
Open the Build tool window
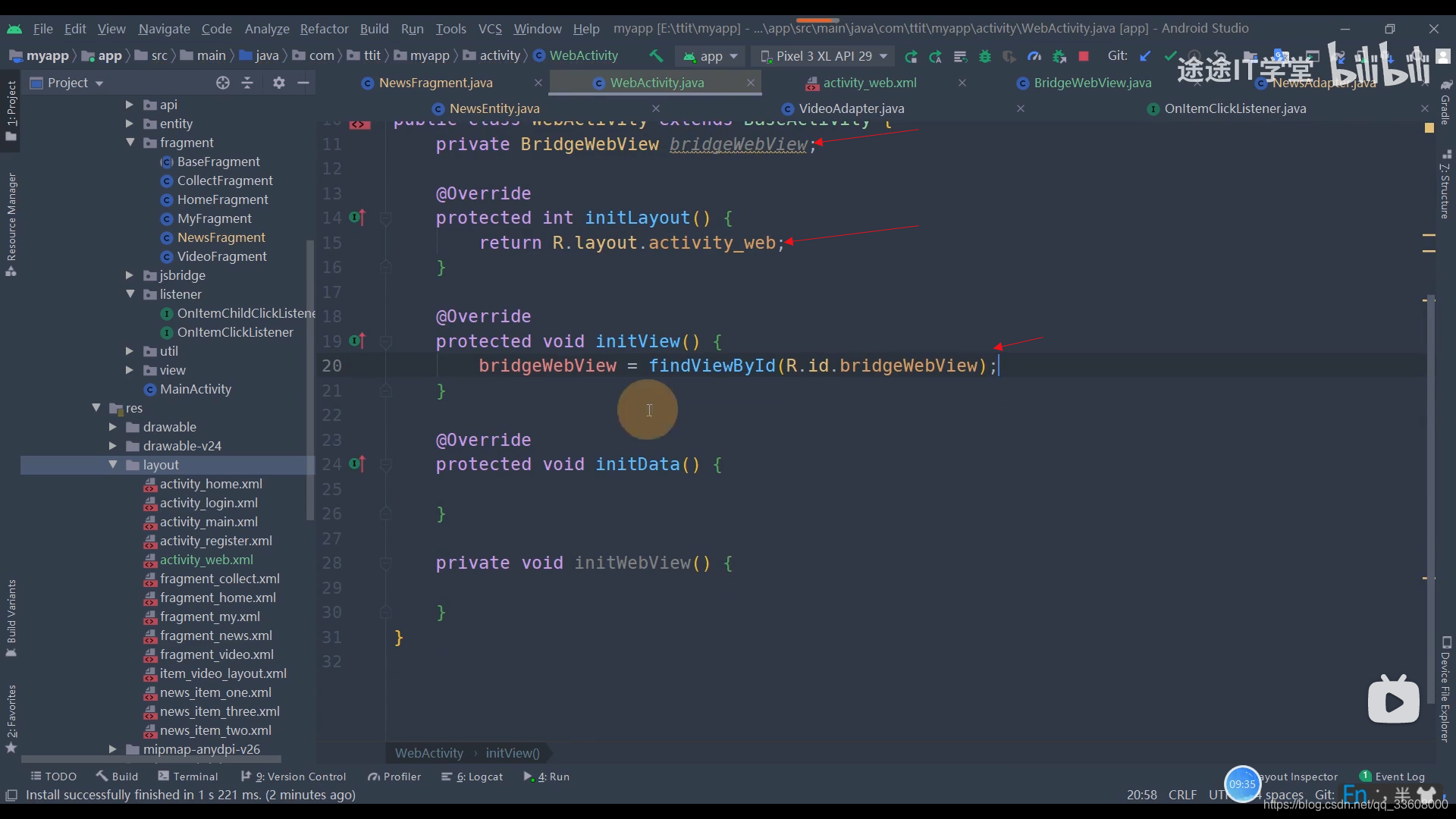pos(117,777)
